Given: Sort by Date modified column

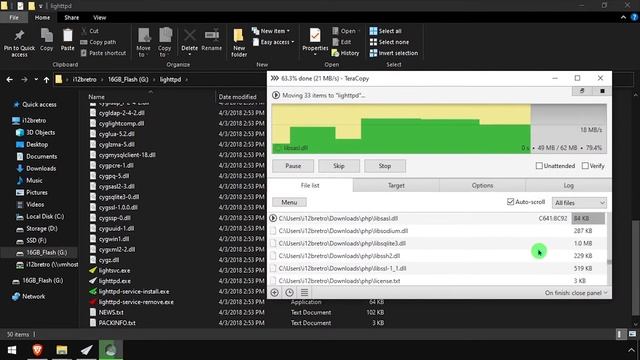Looking at the screenshot, I should pos(237,97).
